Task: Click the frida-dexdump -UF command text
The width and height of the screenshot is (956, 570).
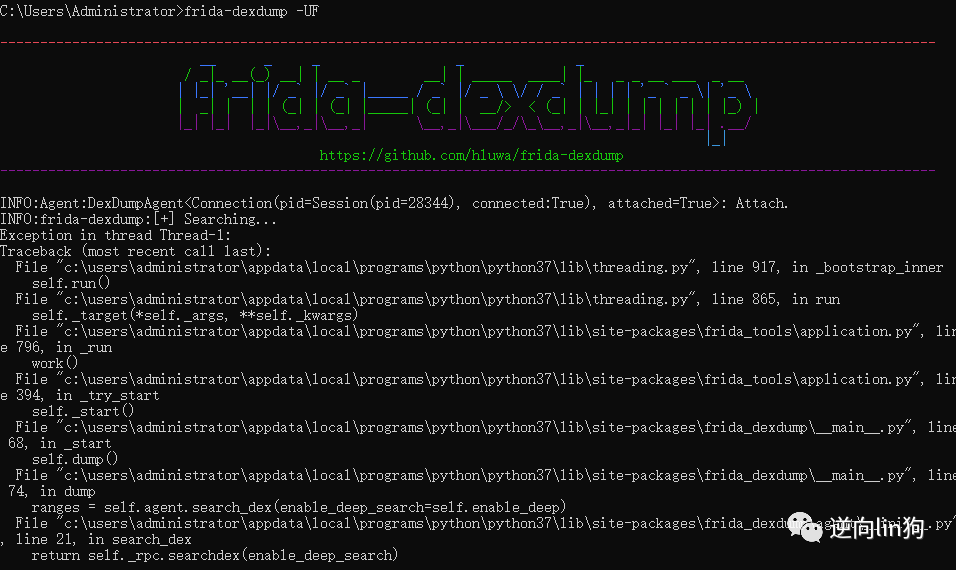Action: click(251, 12)
